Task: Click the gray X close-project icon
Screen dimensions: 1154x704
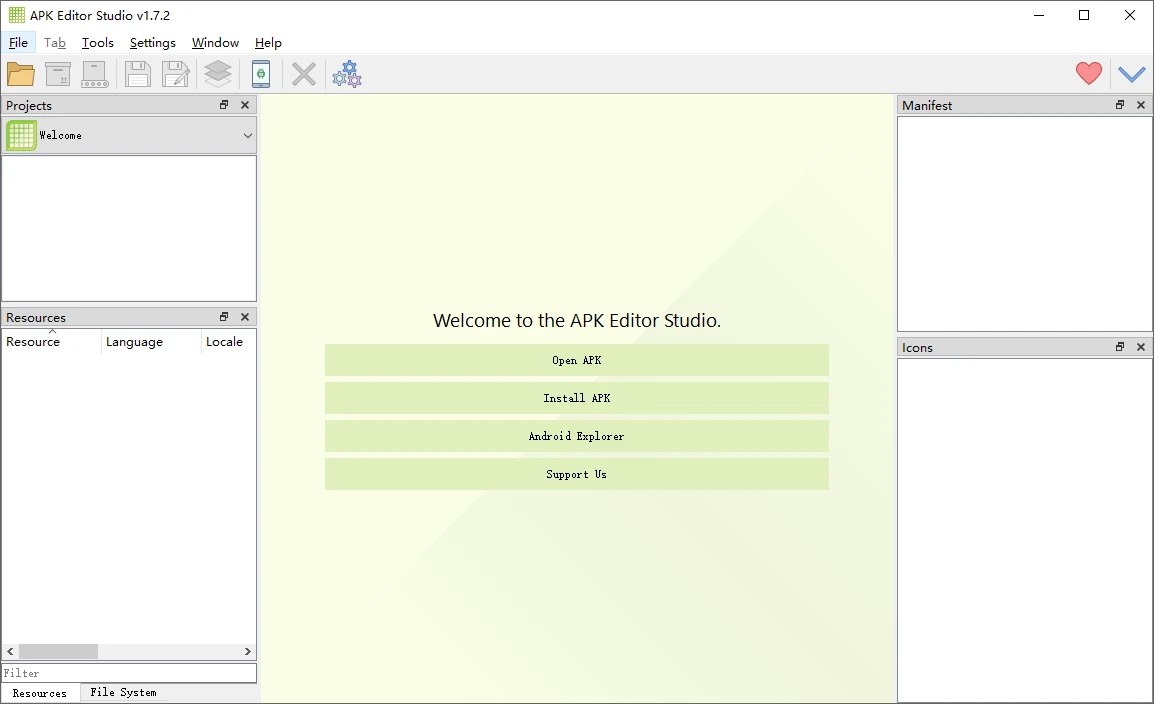Action: [304, 74]
